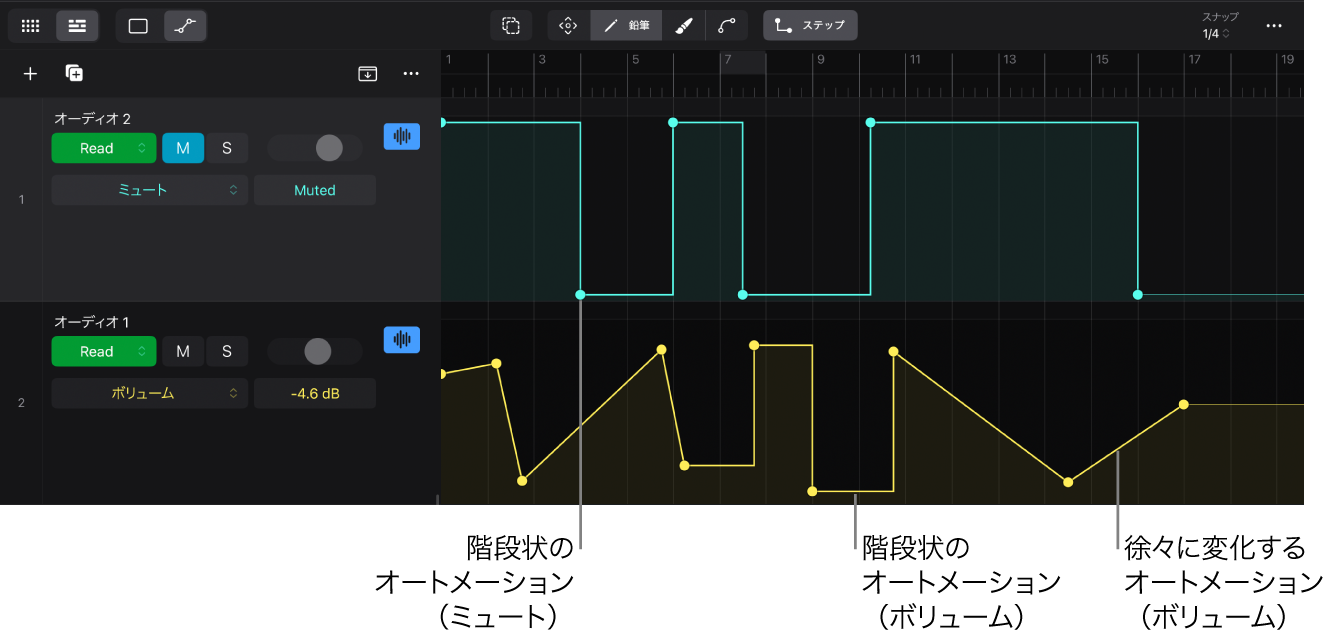Click the オーディオ 1 volume slider knob
This screenshot has height=636, width=1335.
(317, 351)
